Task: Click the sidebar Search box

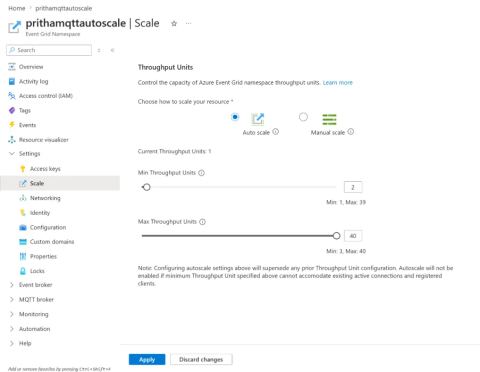Action: click(49, 50)
